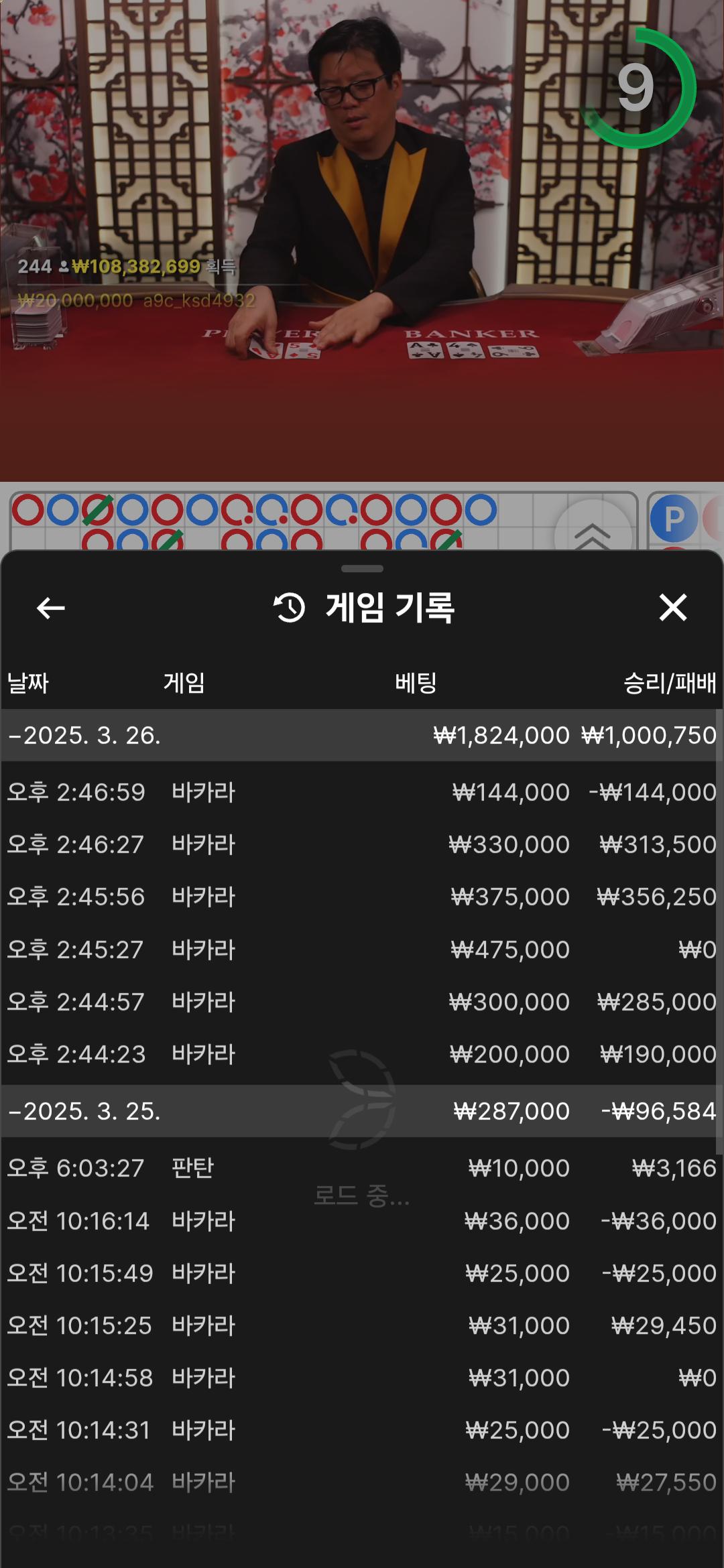Open the 오전 10:16:14 baccarat record
This screenshot has height=1568, width=724.
(362, 1221)
